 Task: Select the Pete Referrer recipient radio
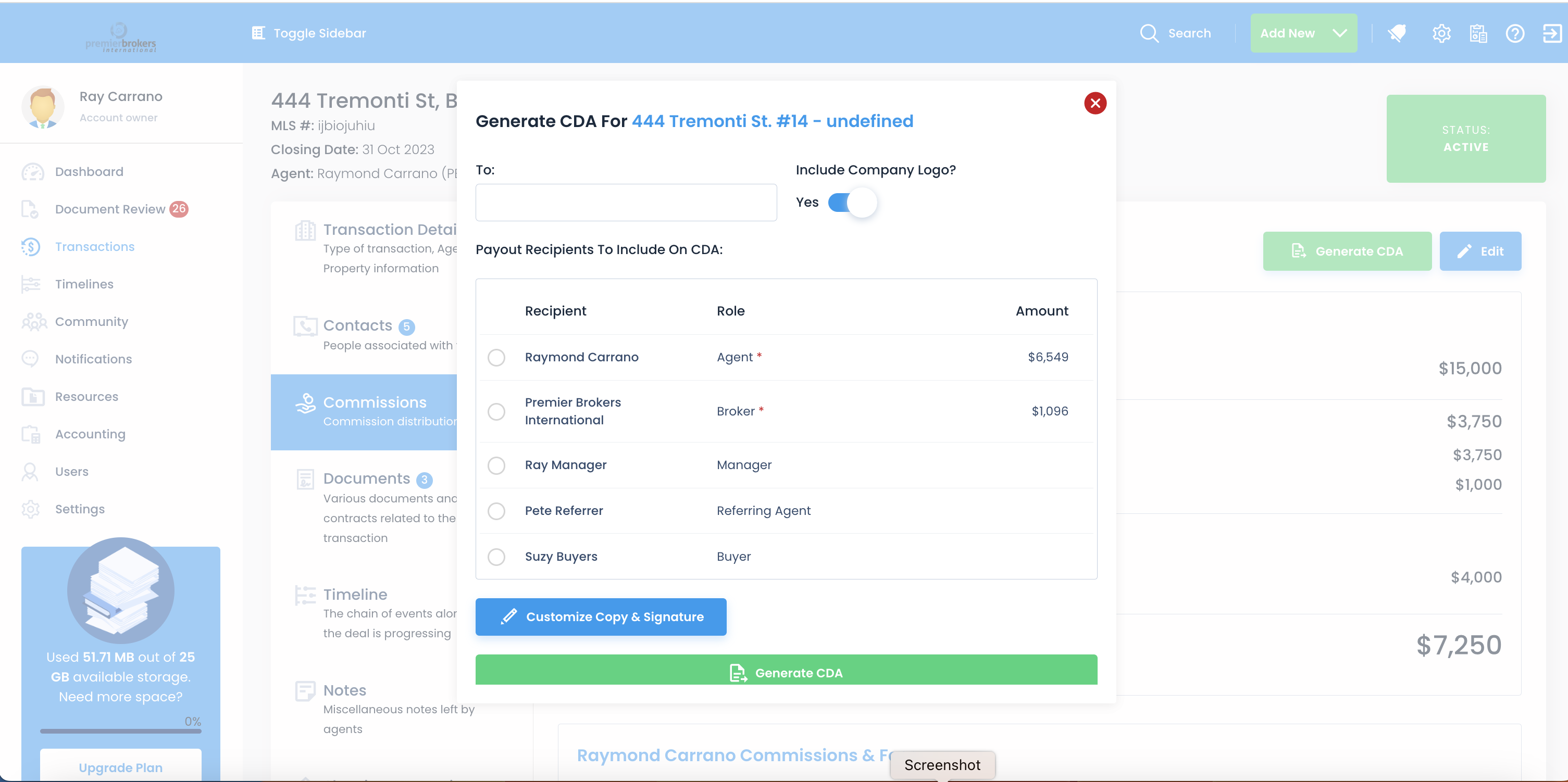tap(496, 511)
